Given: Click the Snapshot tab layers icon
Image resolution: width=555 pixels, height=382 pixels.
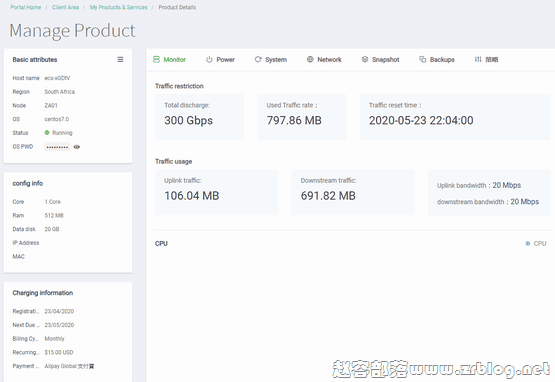Looking at the screenshot, I should coord(365,59).
